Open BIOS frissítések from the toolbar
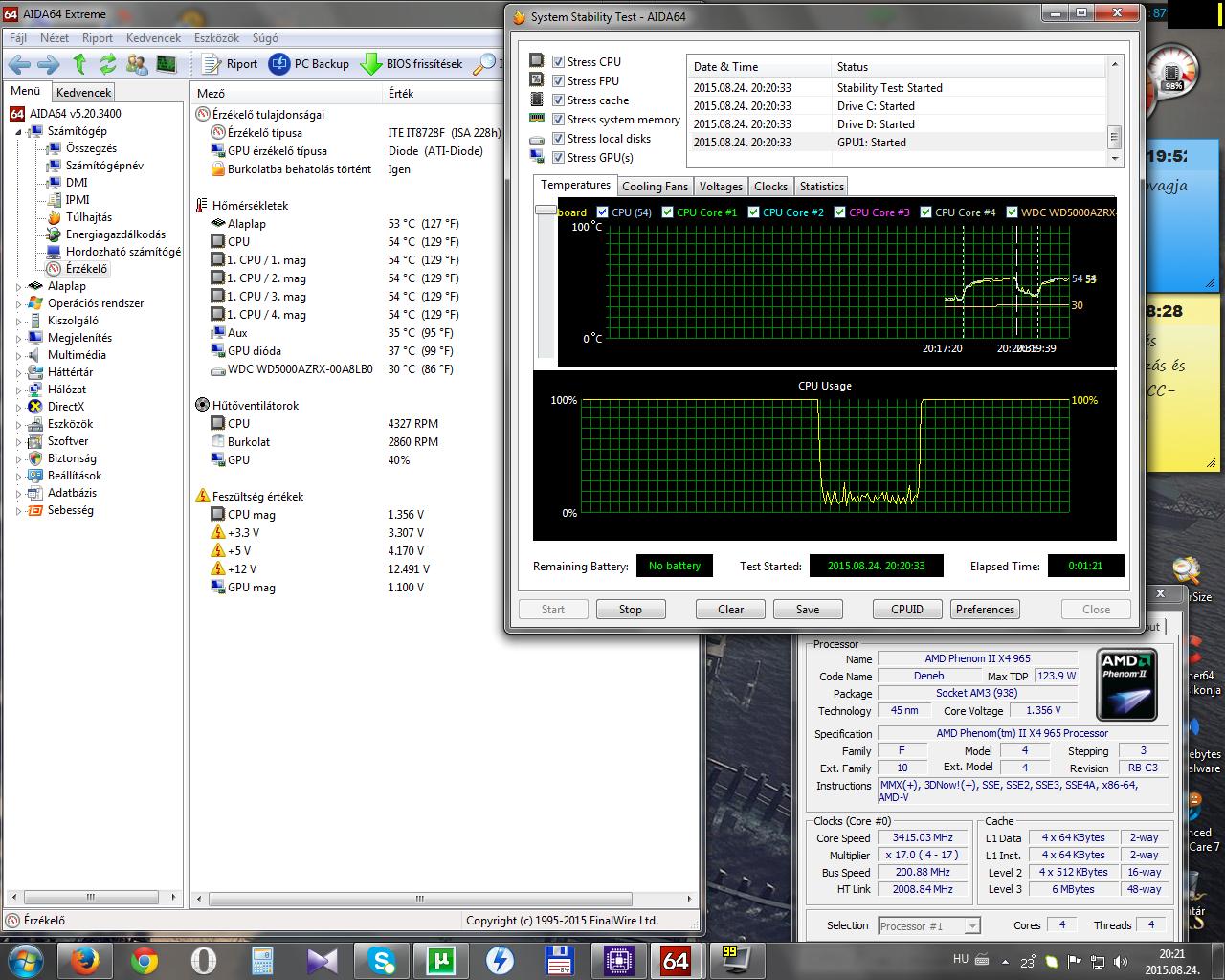Viewport: 1225px width, 980px height. [412, 64]
